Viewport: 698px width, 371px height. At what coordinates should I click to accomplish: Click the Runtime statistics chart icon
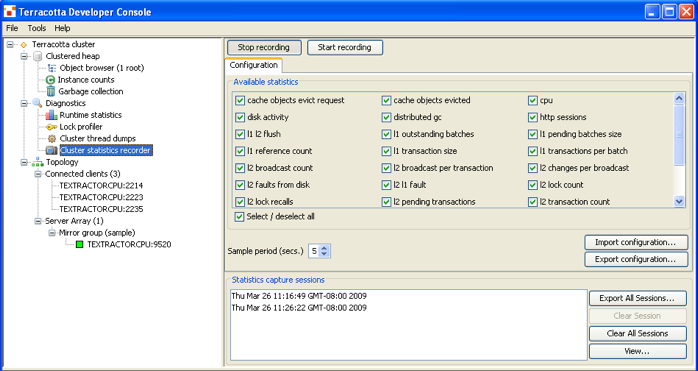coord(52,115)
